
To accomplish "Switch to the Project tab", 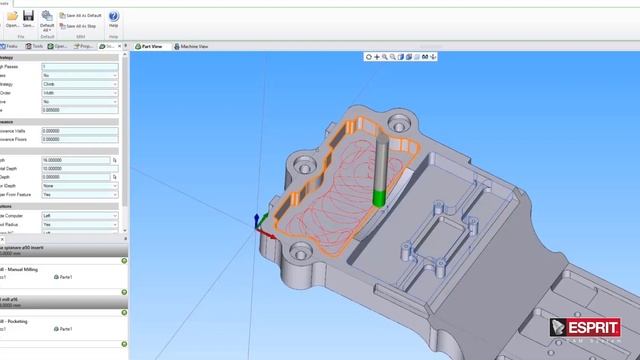I will (83, 46).
